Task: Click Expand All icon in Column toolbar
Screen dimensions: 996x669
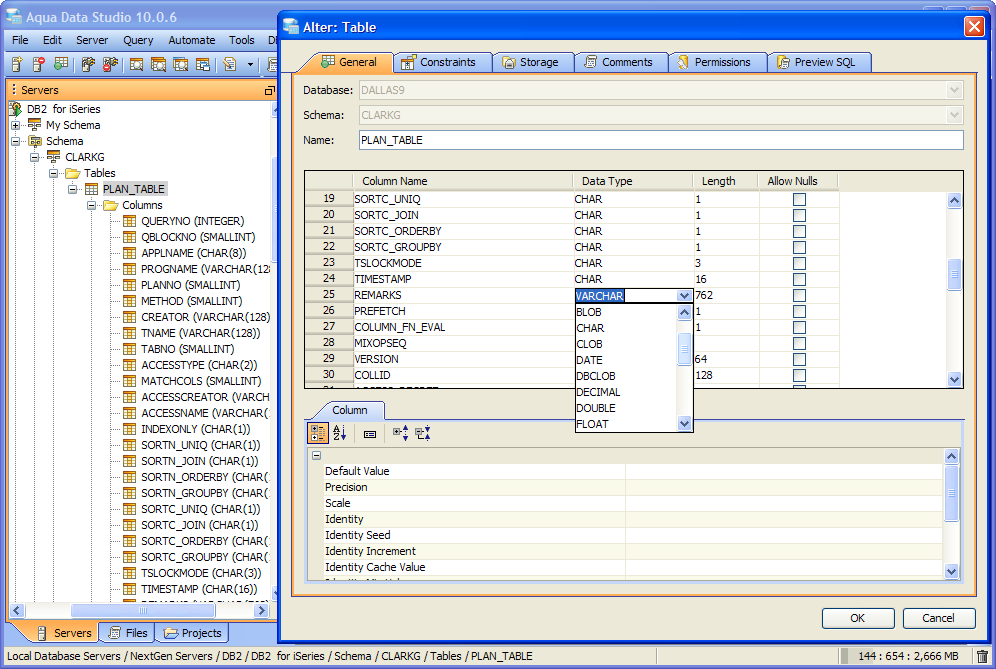Action: click(400, 433)
